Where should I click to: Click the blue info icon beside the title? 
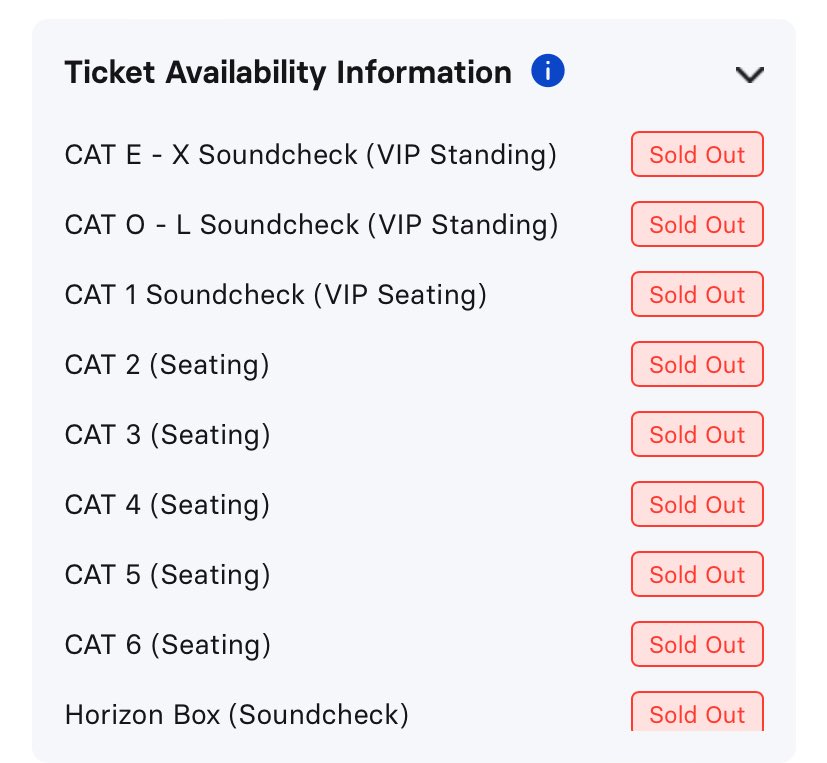(548, 72)
